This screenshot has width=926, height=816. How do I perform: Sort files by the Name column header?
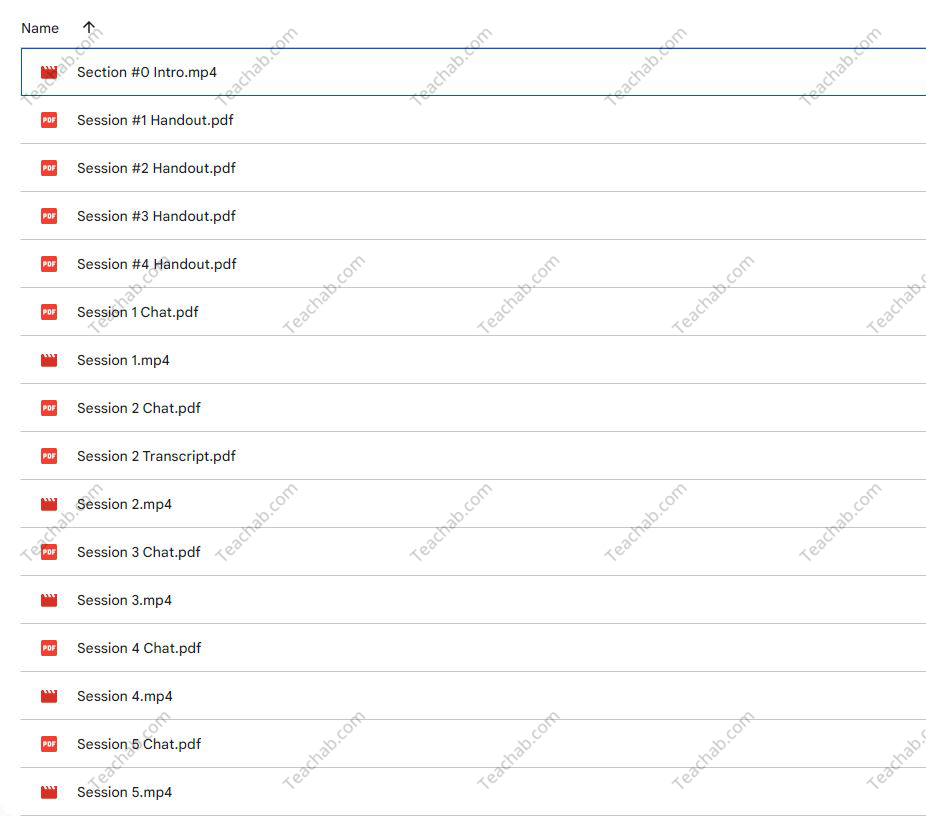coord(40,28)
